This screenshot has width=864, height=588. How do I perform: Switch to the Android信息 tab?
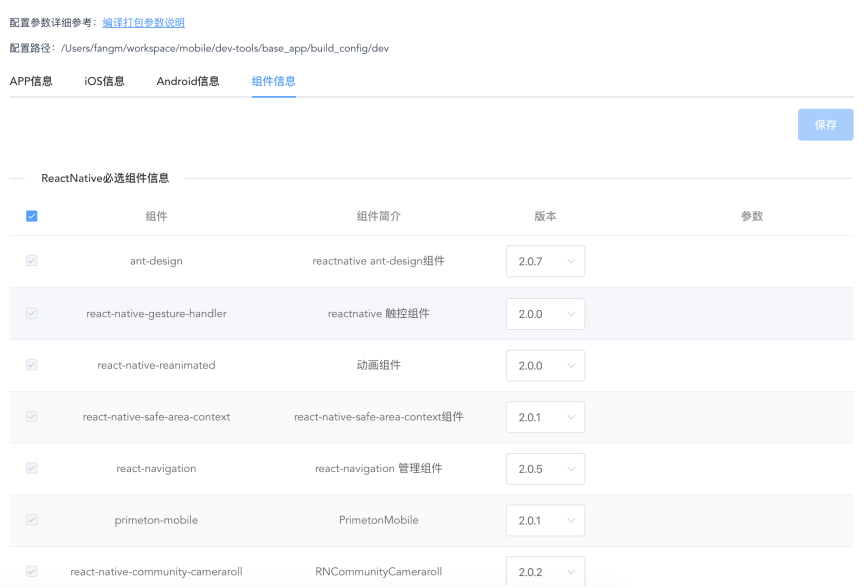click(x=188, y=81)
